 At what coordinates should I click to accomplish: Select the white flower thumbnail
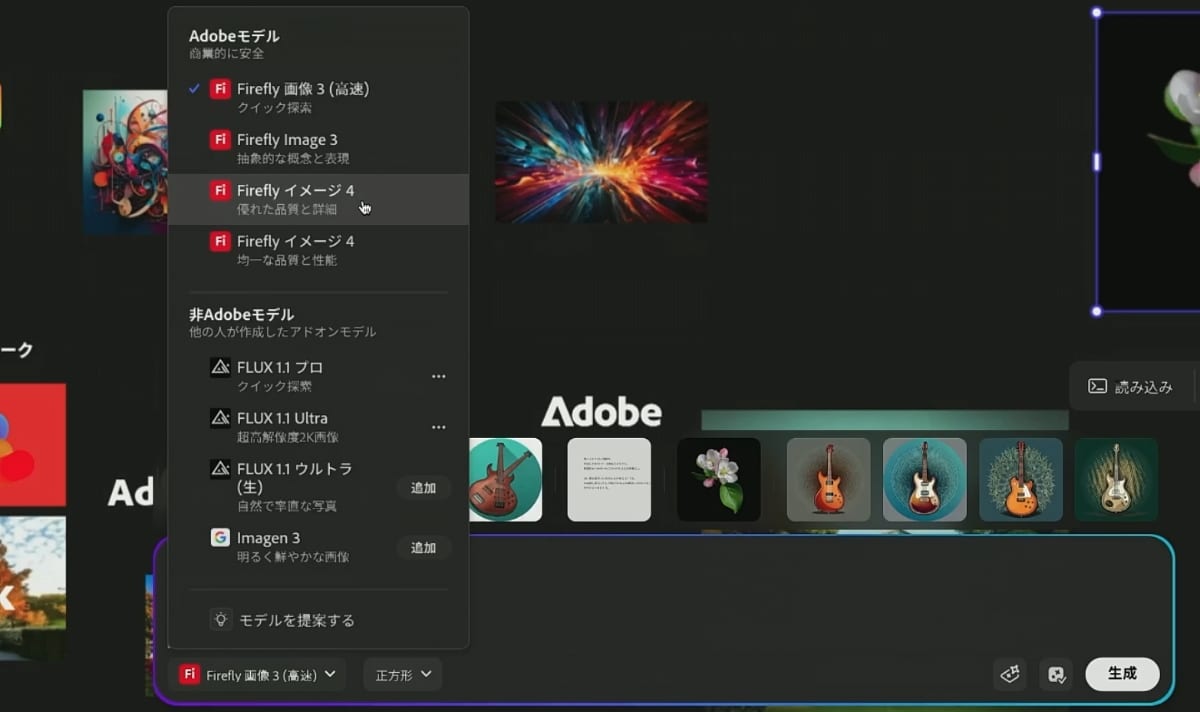pyautogui.click(x=718, y=480)
